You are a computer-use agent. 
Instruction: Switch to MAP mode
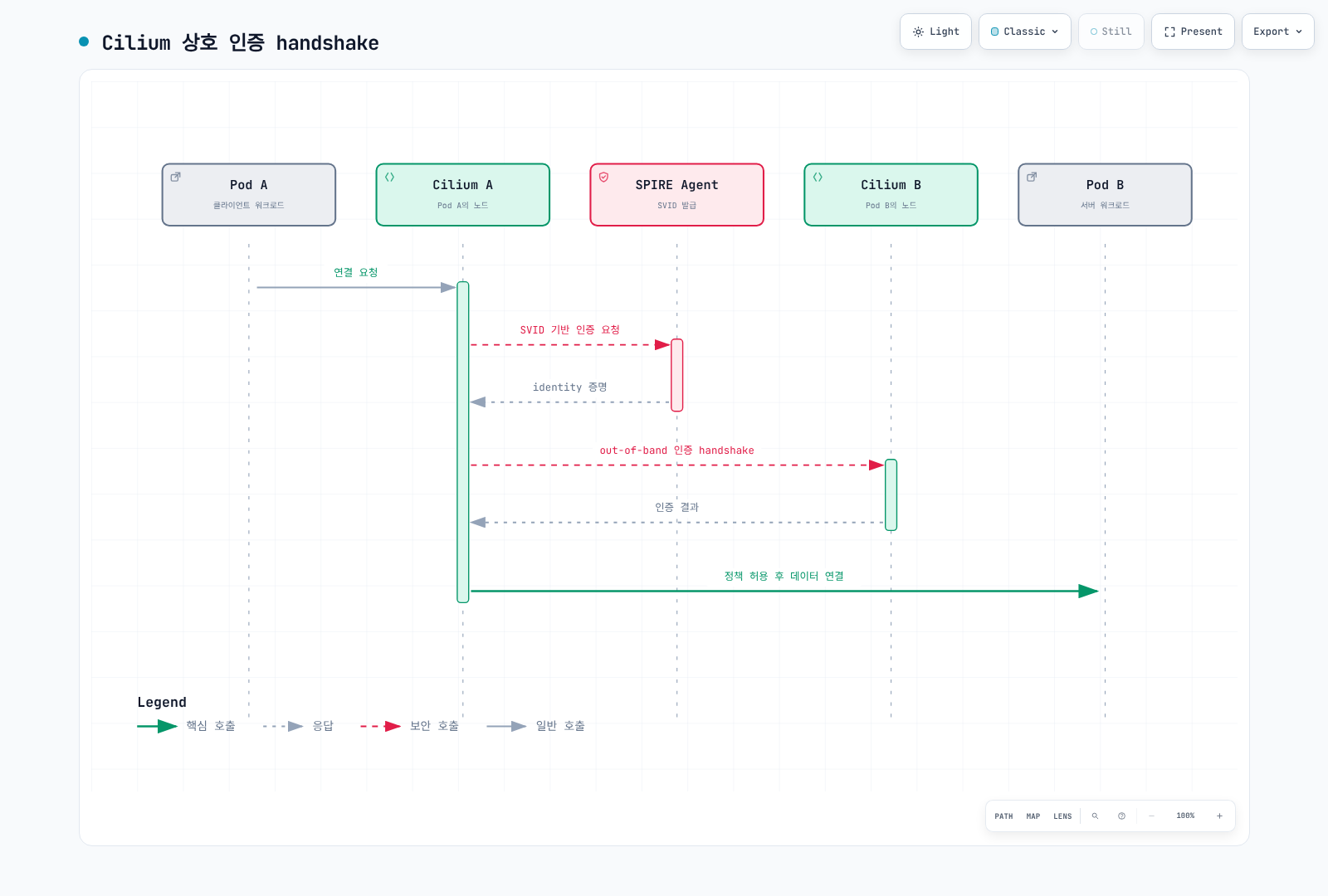(x=1033, y=816)
